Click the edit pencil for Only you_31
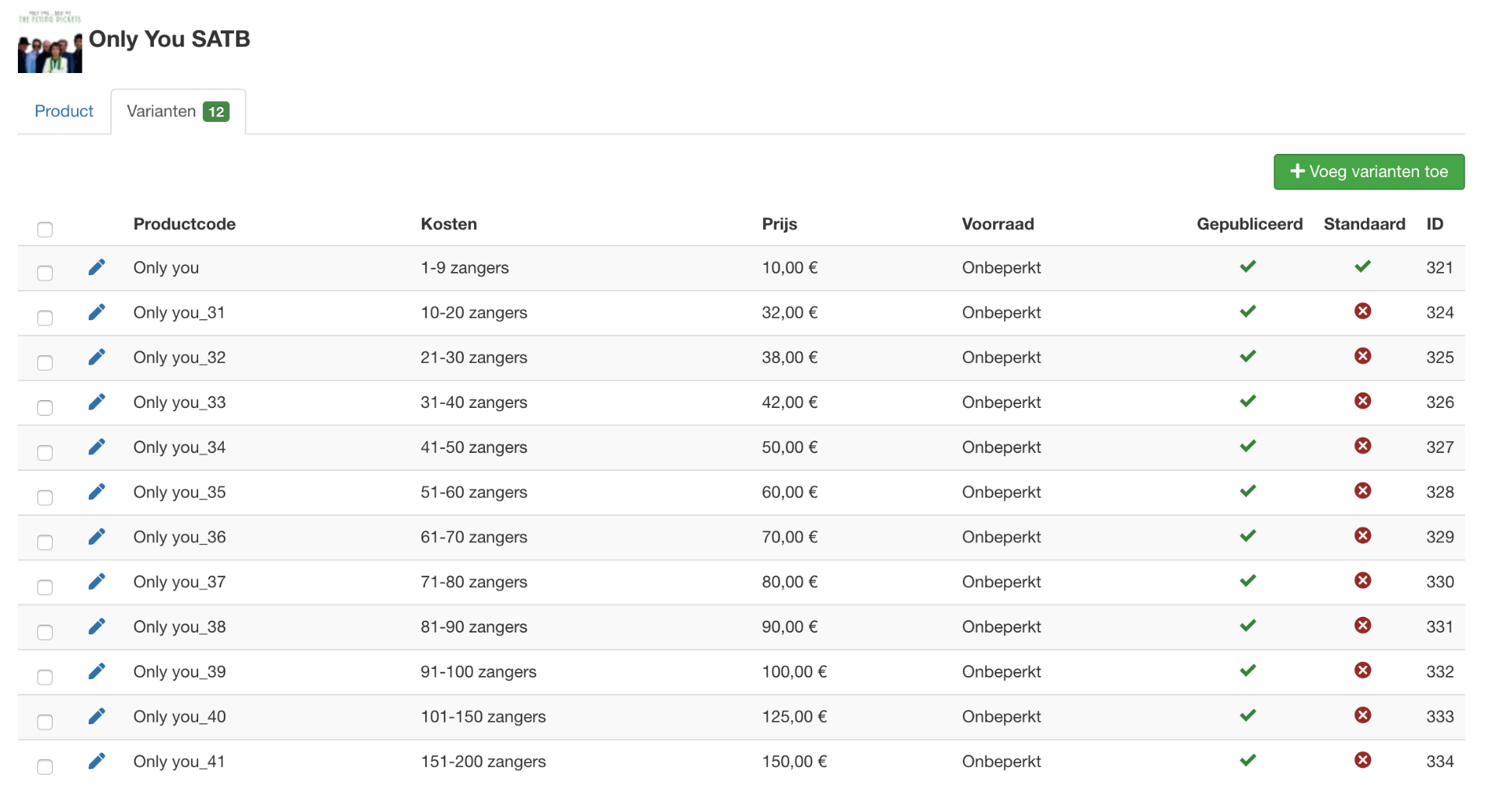Viewport: 1492px width, 812px height. 96,312
